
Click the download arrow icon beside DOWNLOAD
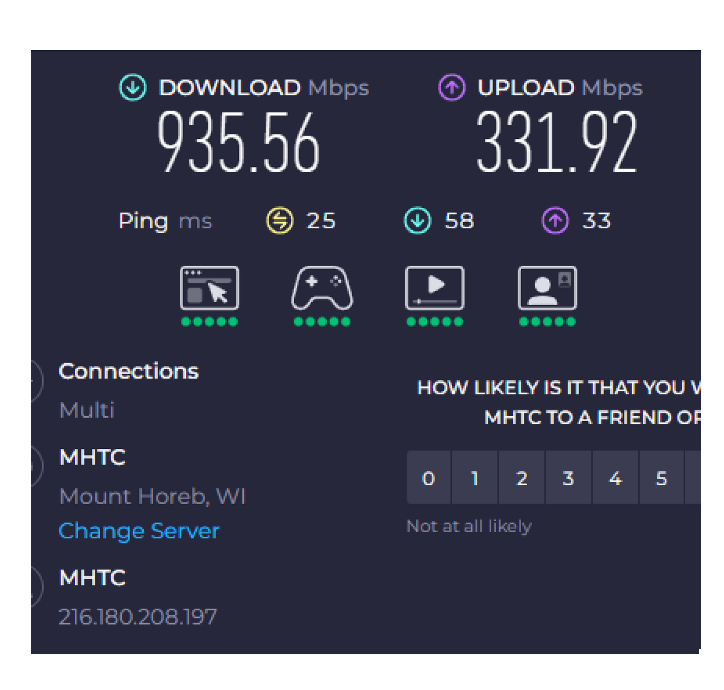[133, 88]
